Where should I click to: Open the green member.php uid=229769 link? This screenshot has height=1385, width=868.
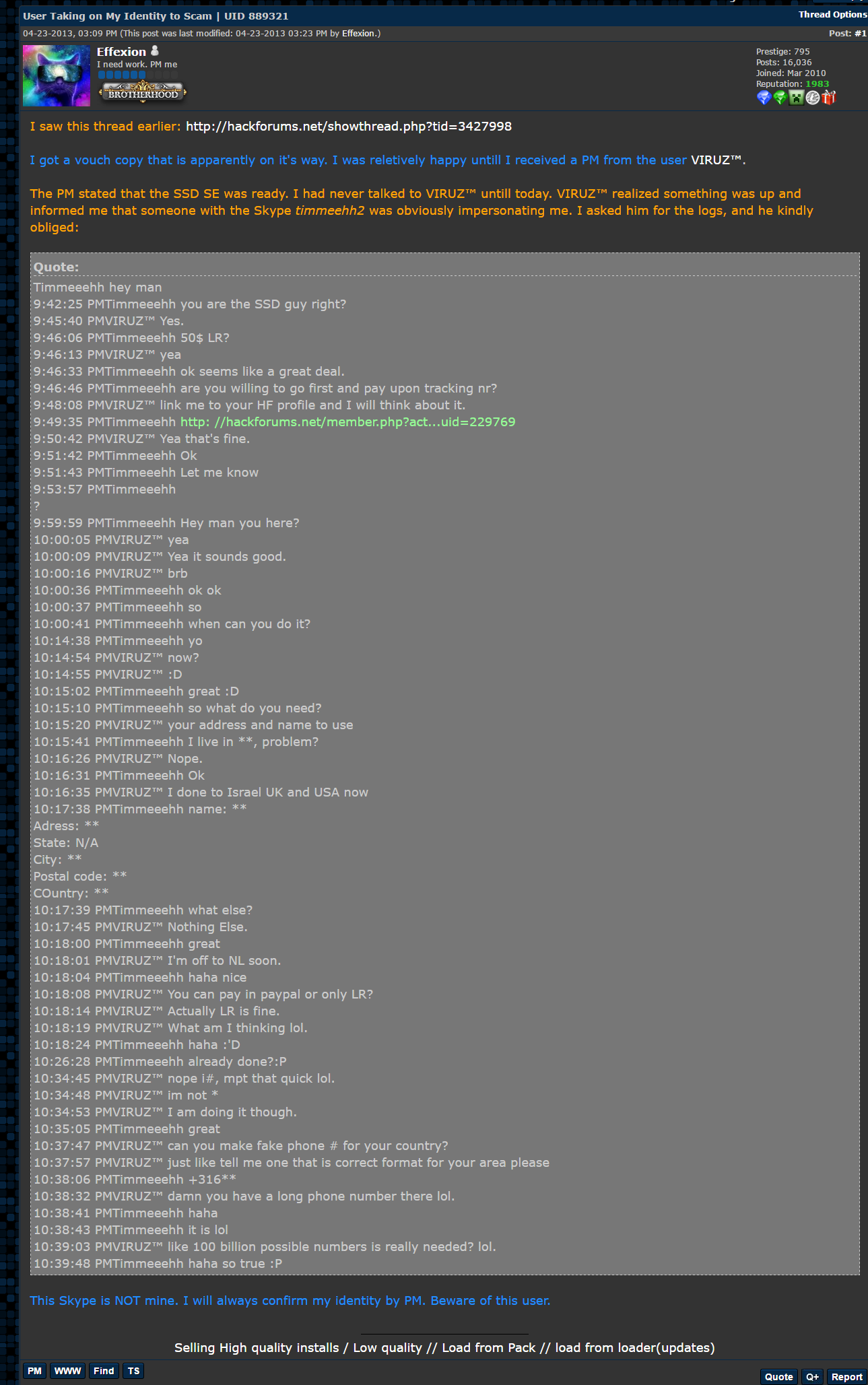click(x=347, y=421)
